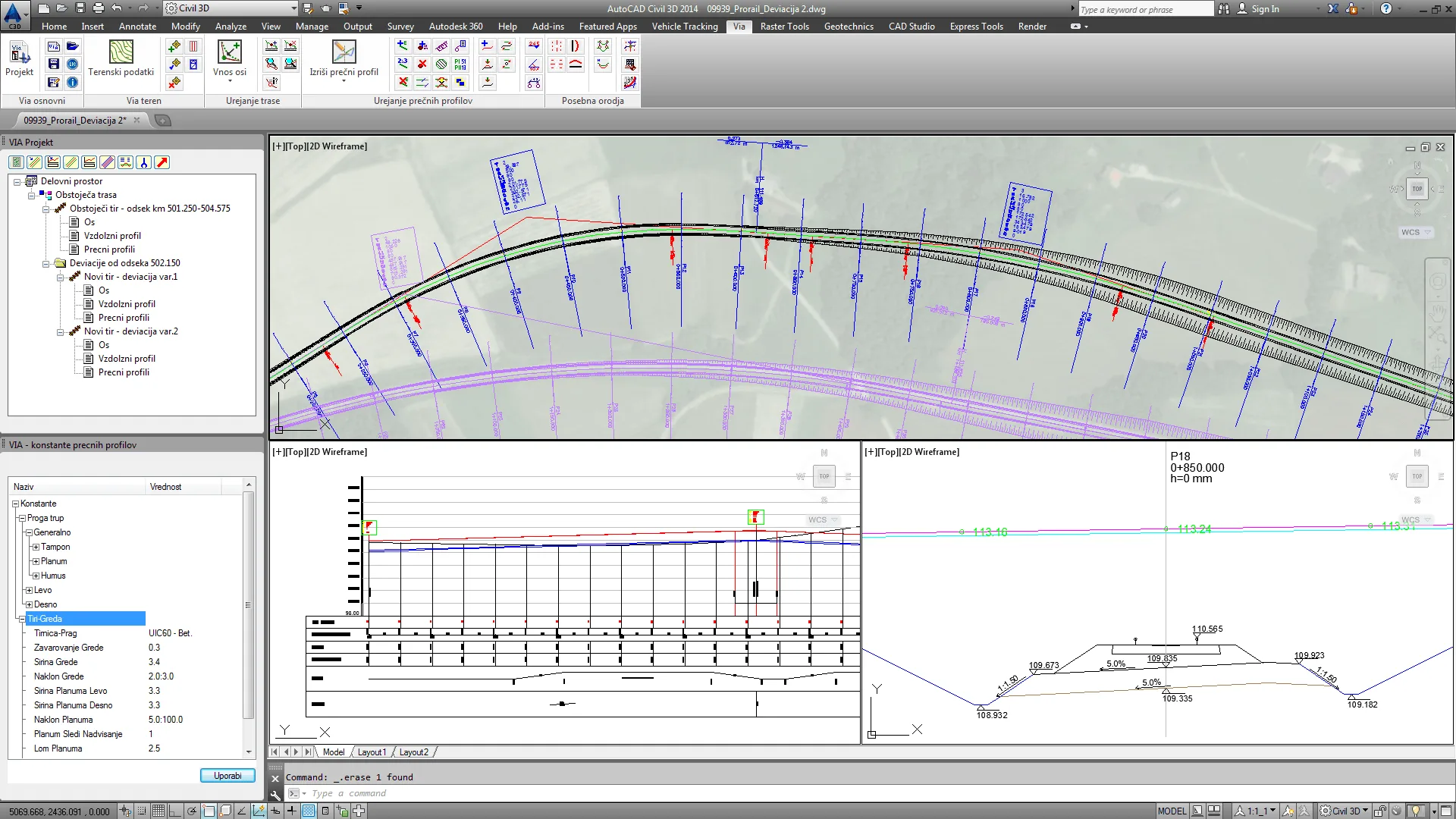
Task: Switch to the Layout1 tab
Action: click(372, 752)
